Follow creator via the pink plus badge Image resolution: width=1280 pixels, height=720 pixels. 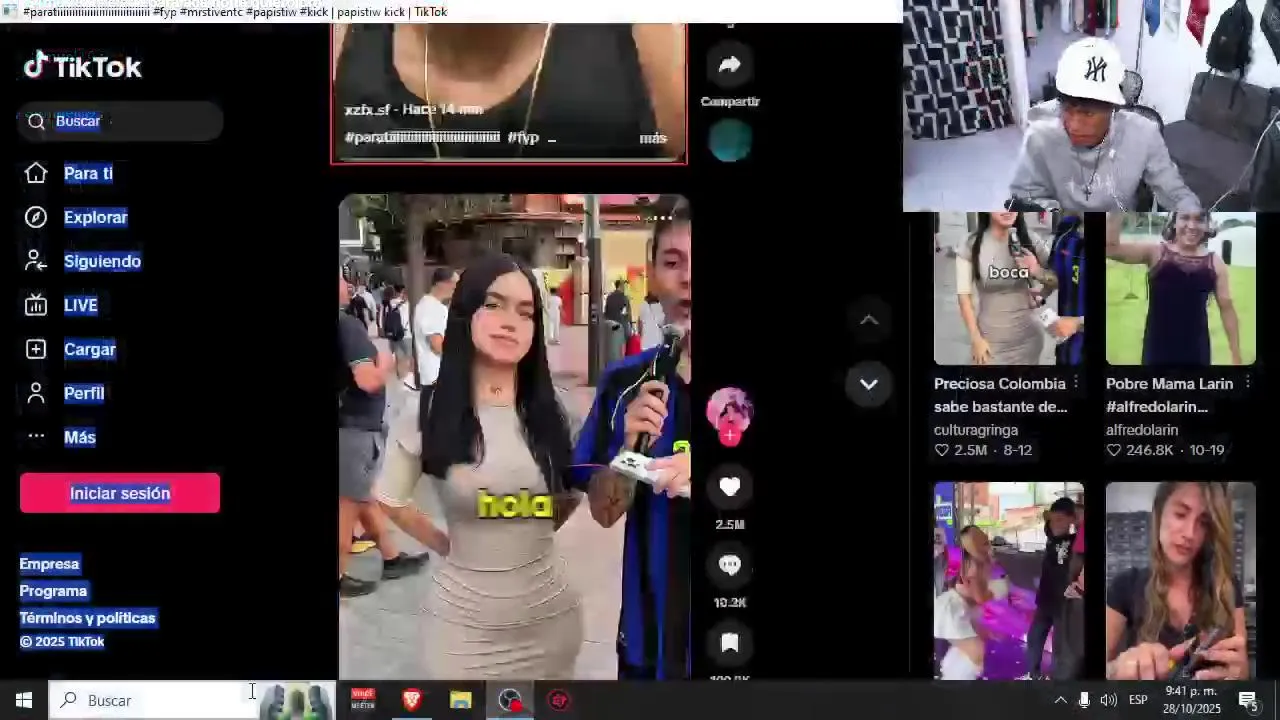pos(730,436)
